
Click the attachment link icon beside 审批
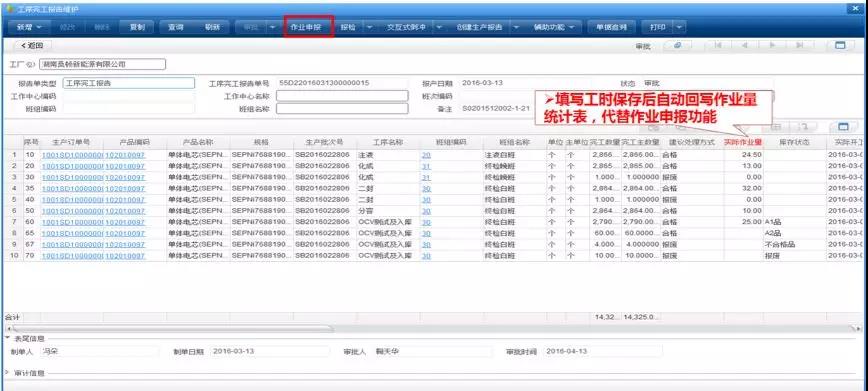[x=678, y=46]
